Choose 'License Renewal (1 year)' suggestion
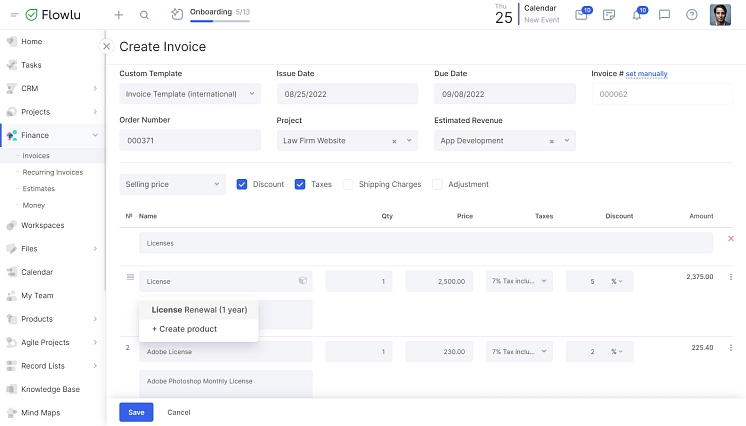The height and width of the screenshot is (426, 746). coord(199,310)
